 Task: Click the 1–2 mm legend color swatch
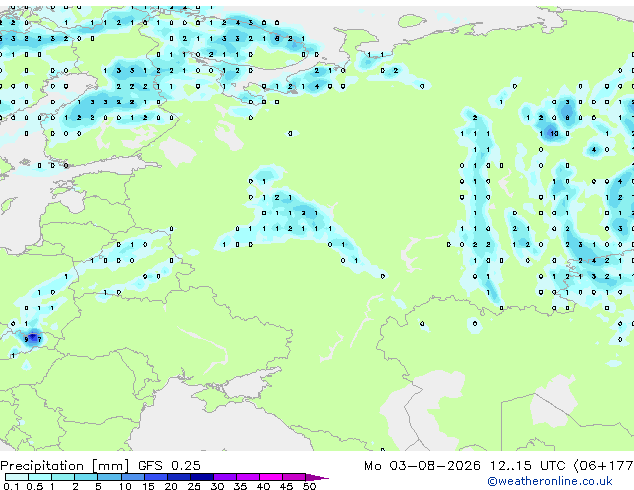point(63,477)
